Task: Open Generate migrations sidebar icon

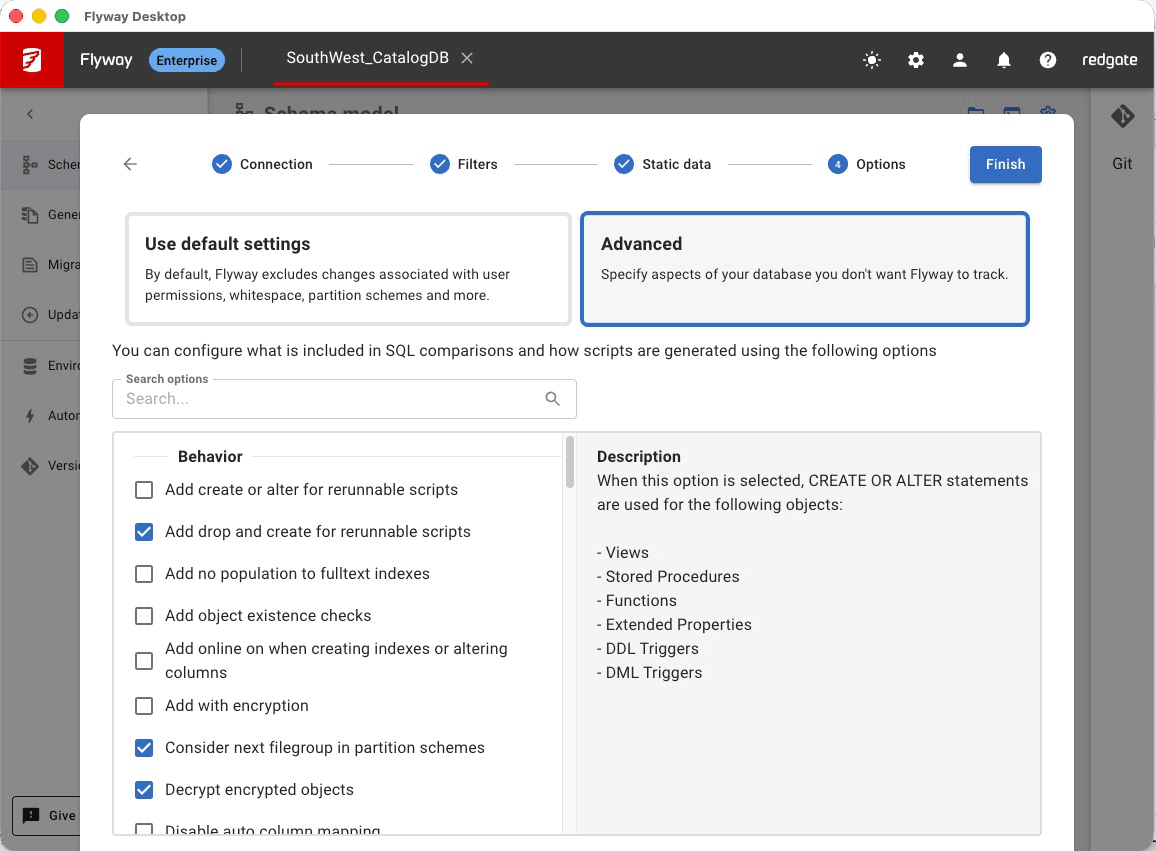Action: click(x=29, y=215)
